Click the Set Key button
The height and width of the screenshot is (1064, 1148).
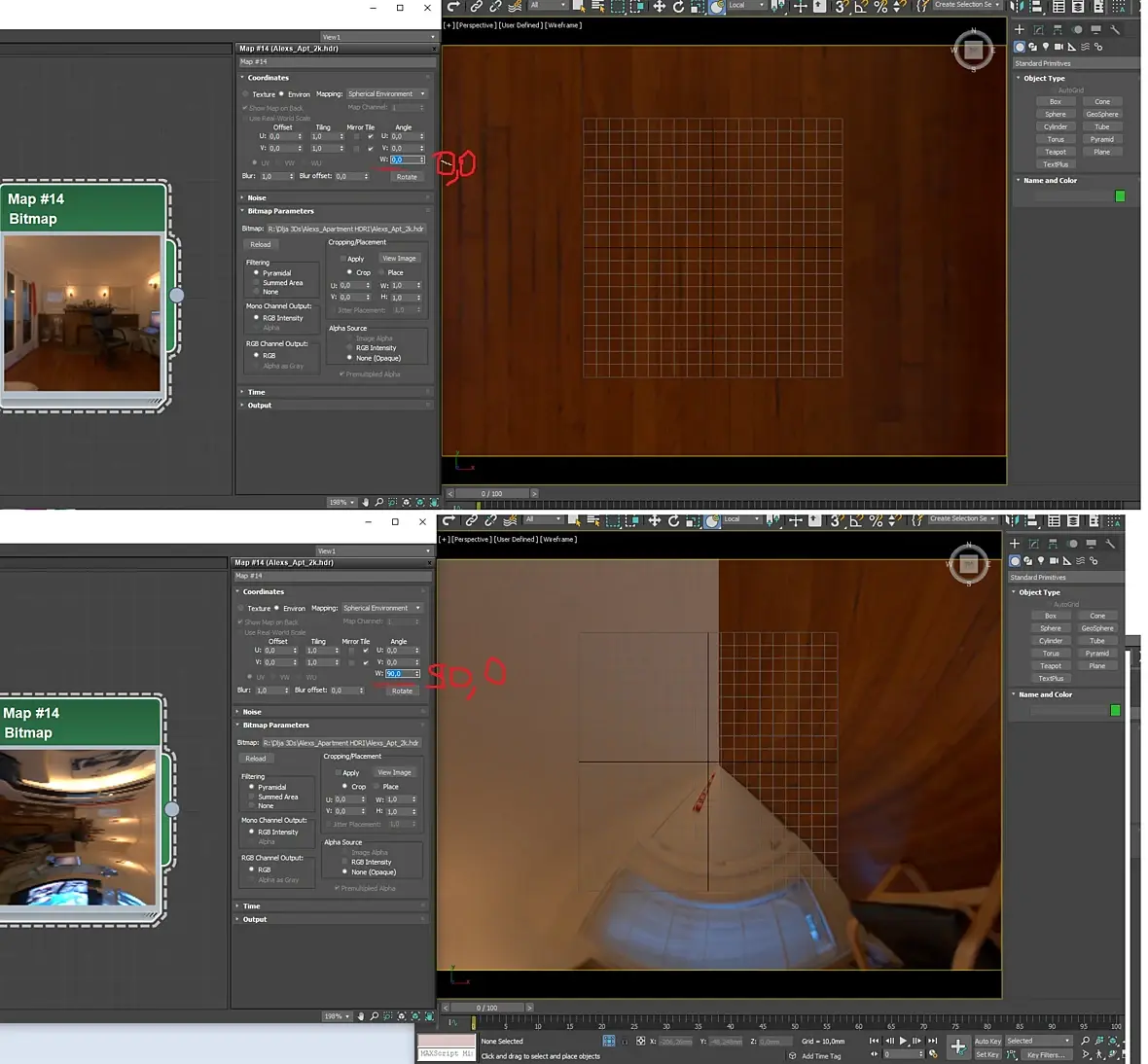tap(988, 1054)
